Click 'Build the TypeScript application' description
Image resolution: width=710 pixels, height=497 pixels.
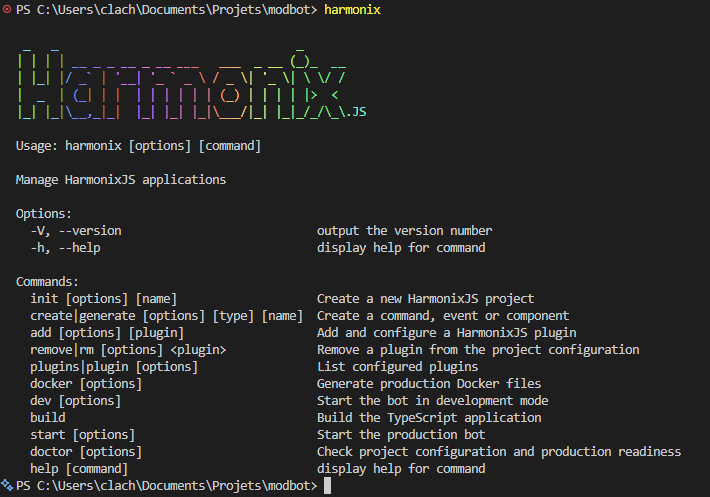coord(429,417)
